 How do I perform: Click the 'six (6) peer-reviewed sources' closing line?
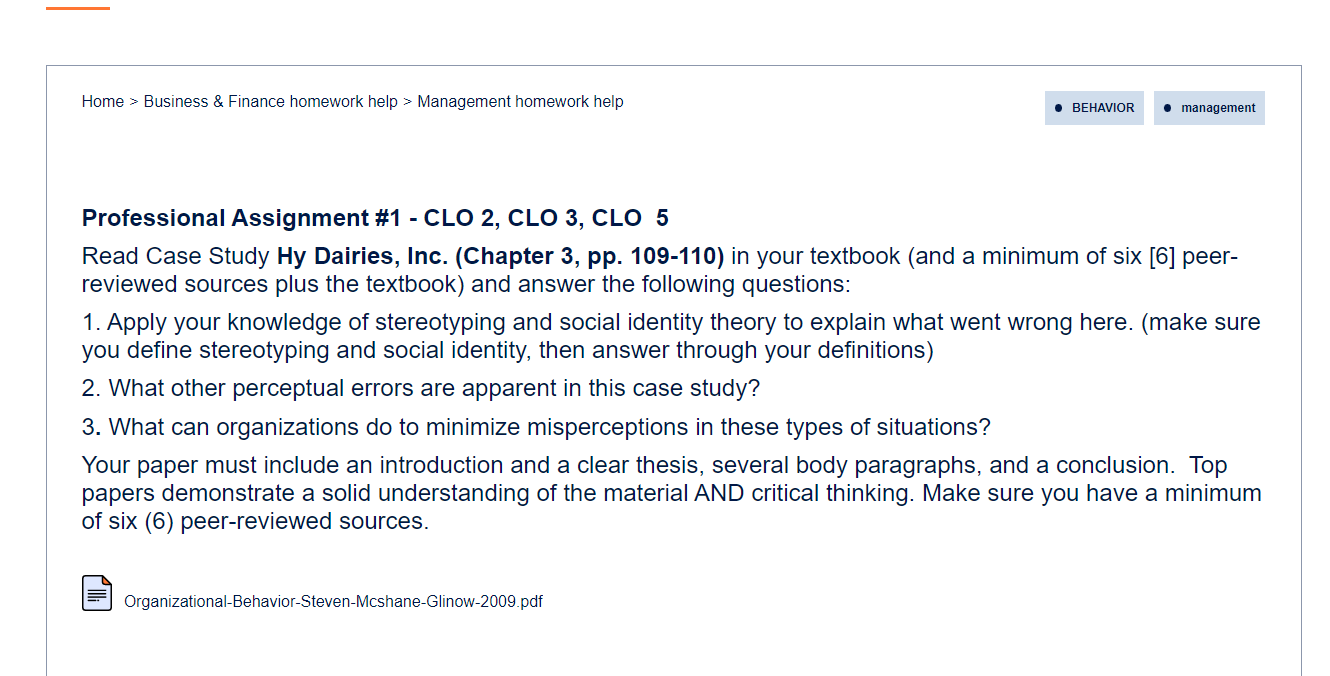point(255,521)
